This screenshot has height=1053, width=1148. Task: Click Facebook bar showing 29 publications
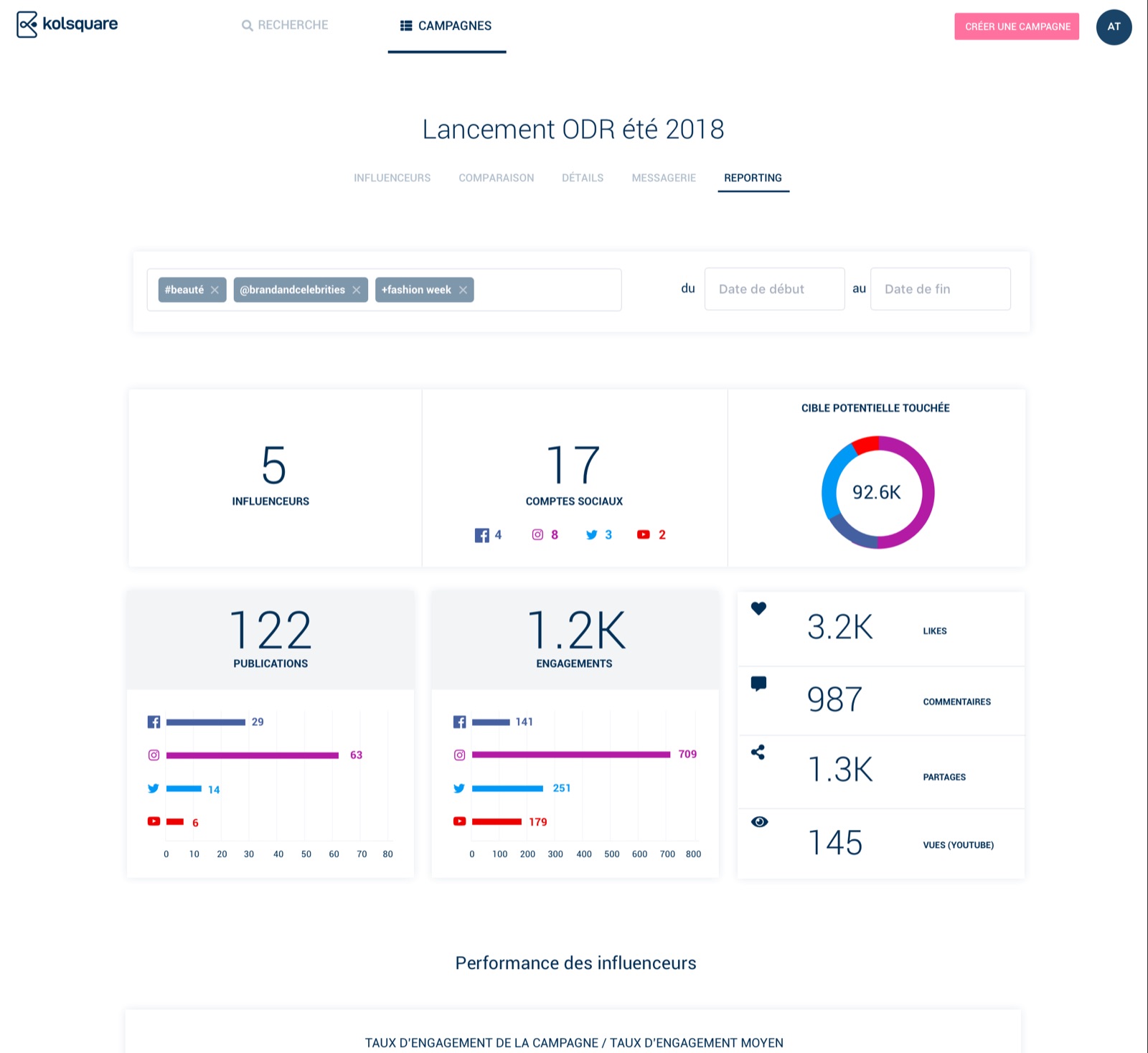click(x=206, y=722)
